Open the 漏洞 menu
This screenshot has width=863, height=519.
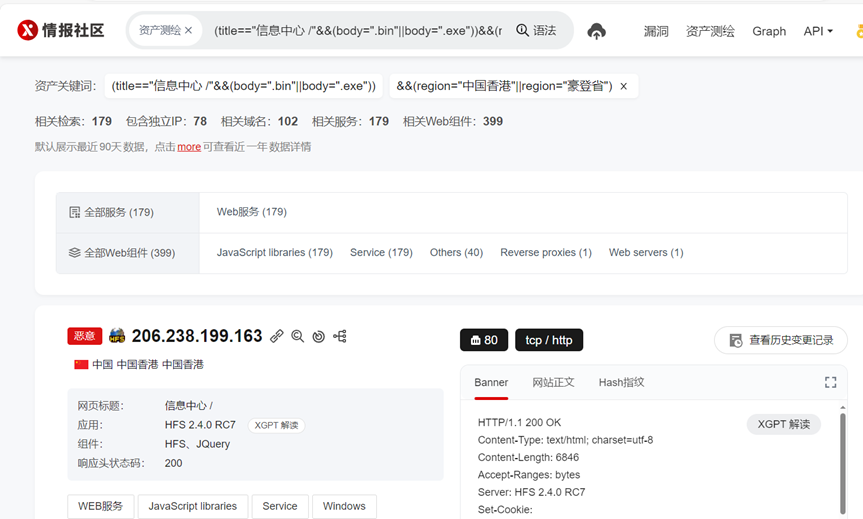tap(656, 31)
